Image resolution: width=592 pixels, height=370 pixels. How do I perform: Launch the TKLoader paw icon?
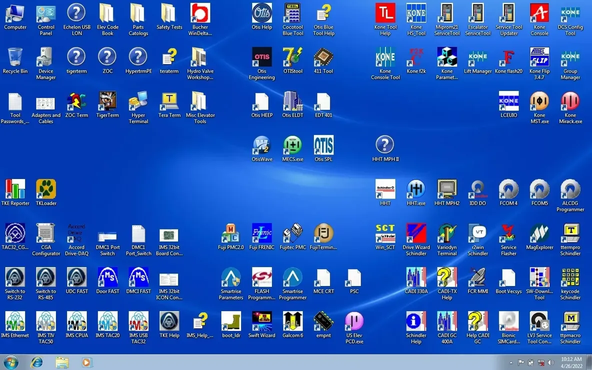click(x=46, y=192)
